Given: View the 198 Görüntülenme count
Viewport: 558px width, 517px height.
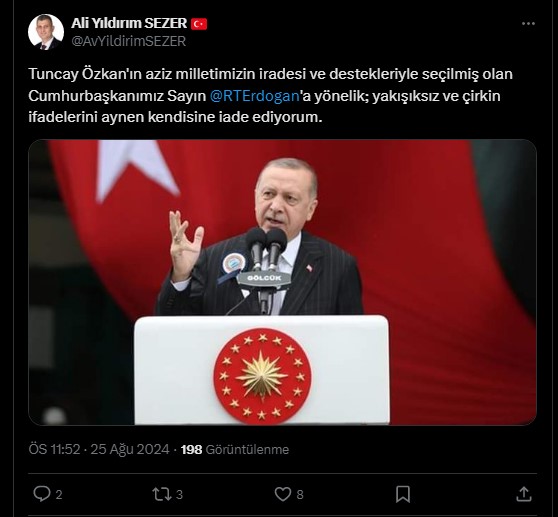Looking at the screenshot, I should pyautogui.click(x=235, y=449).
